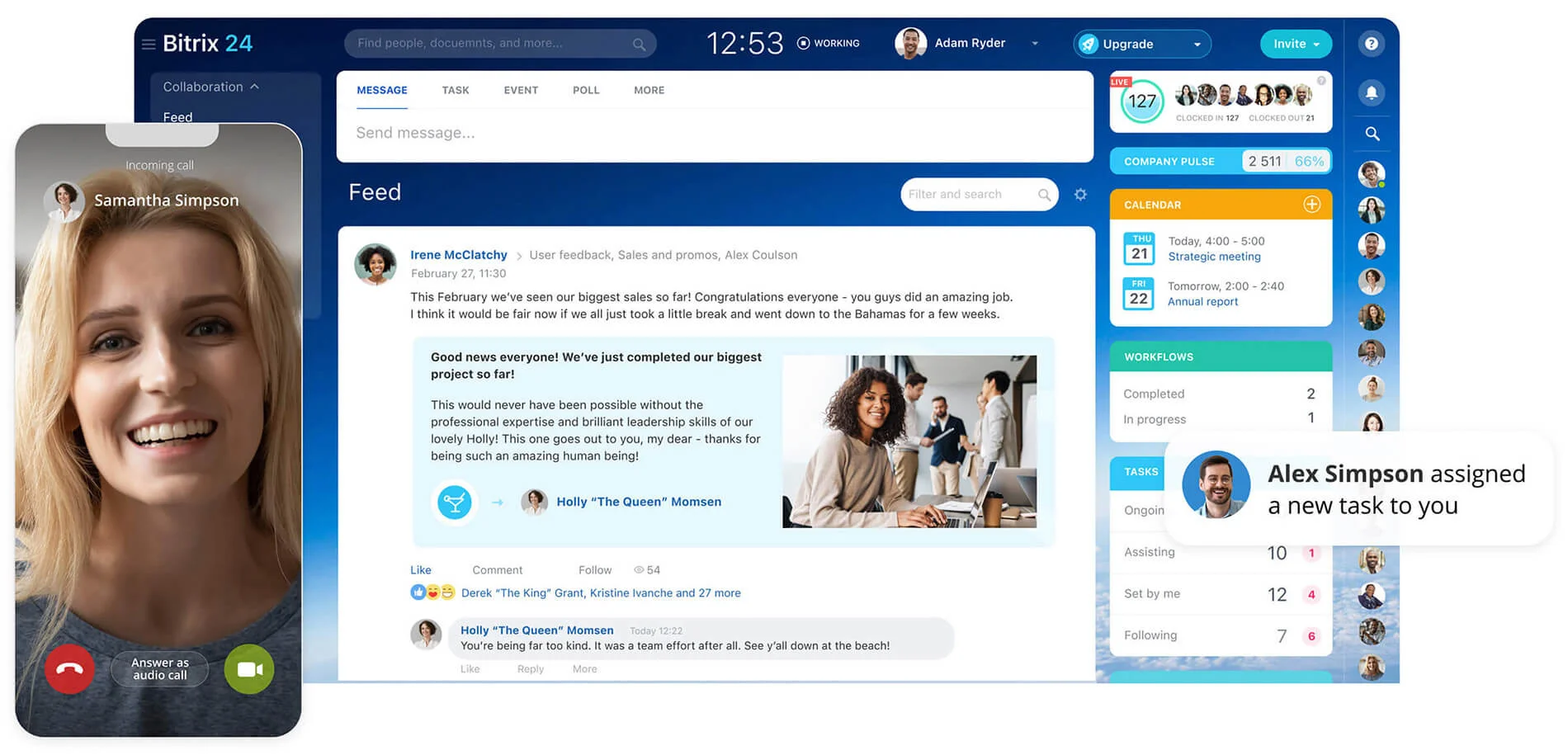Open the Alex Simpson task notification
Image resolution: width=1568 pixels, height=755 pixels.
coord(1358,488)
